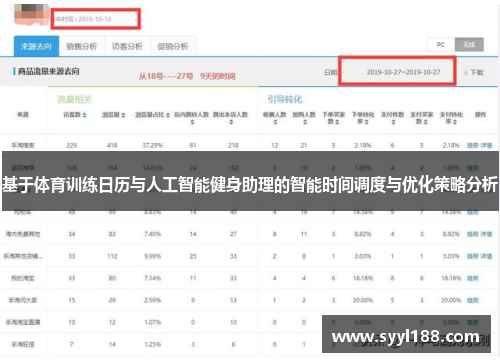500x362 pixels.
Task: Open 详情 link for 手淘其他店铺 row
Action: point(486,256)
